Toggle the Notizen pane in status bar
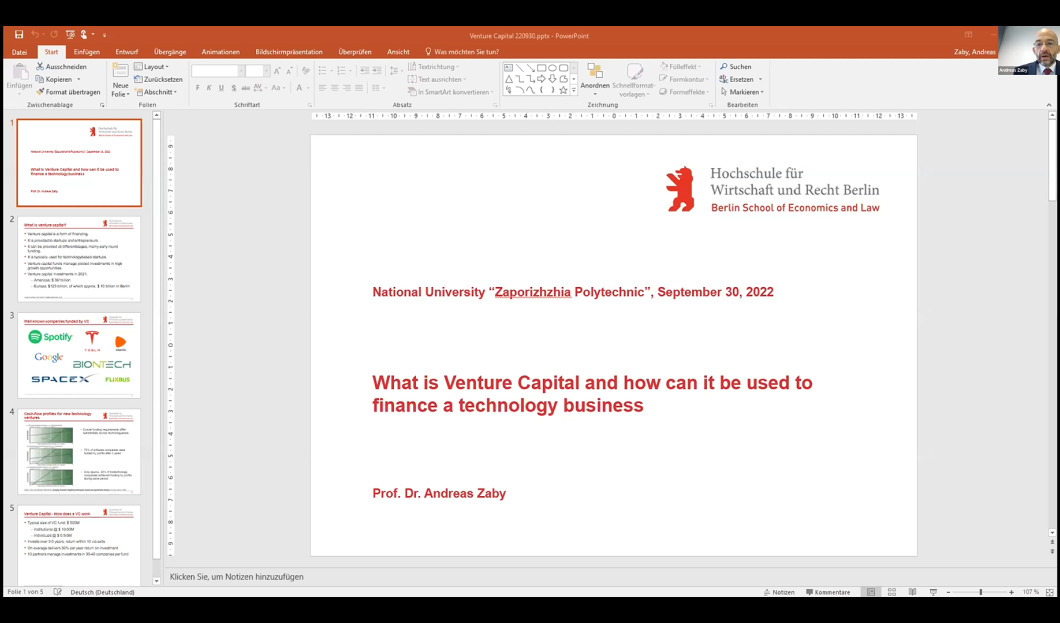The height and width of the screenshot is (623, 1060). [778, 592]
